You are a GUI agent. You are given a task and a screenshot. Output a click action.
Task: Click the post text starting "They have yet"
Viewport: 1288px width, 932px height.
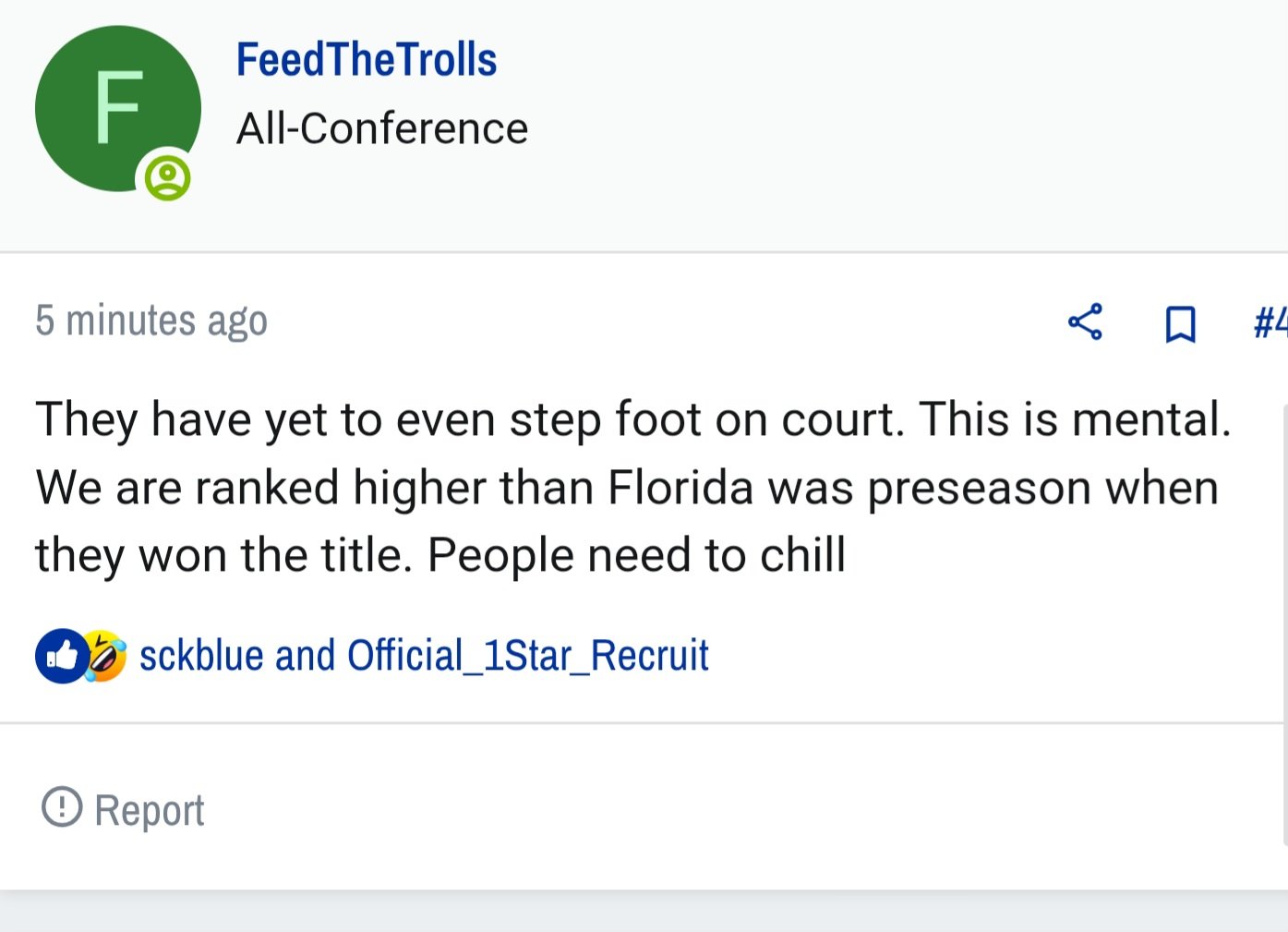click(634, 487)
